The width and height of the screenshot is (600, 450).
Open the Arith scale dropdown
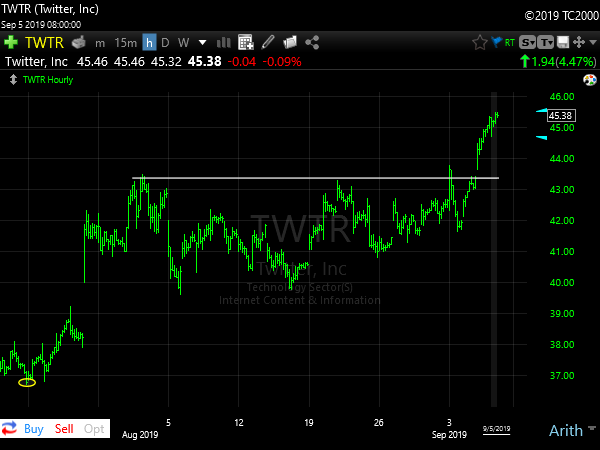pyautogui.click(x=572, y=430)
